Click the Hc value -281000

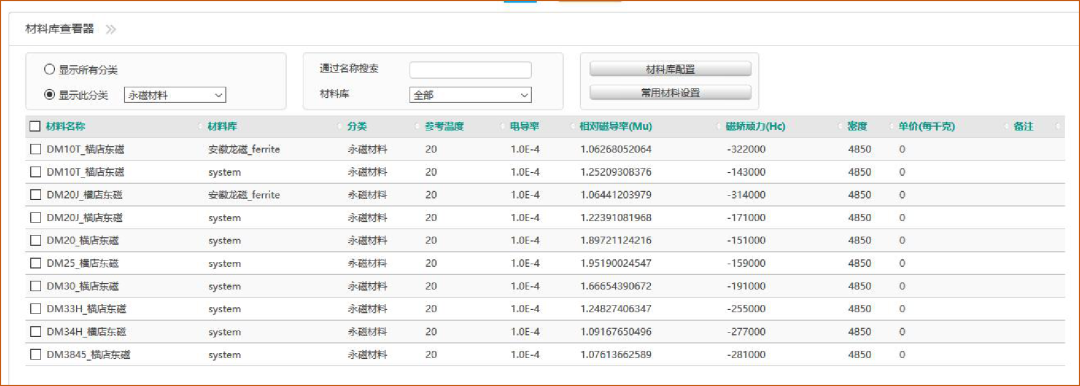tap(746, 355)
